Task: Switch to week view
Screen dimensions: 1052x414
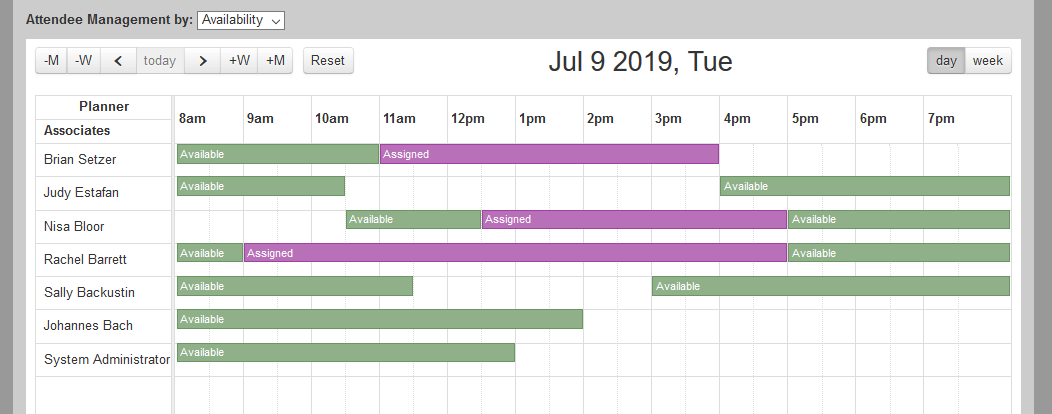Action: 988,60
